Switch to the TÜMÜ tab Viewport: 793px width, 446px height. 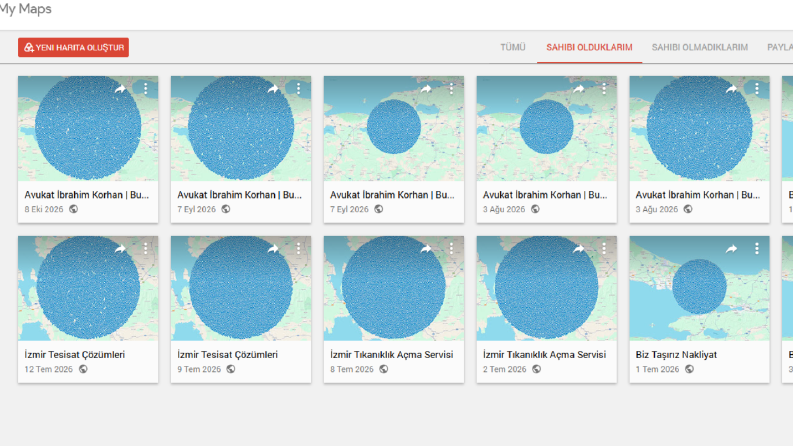pos(513,47)
